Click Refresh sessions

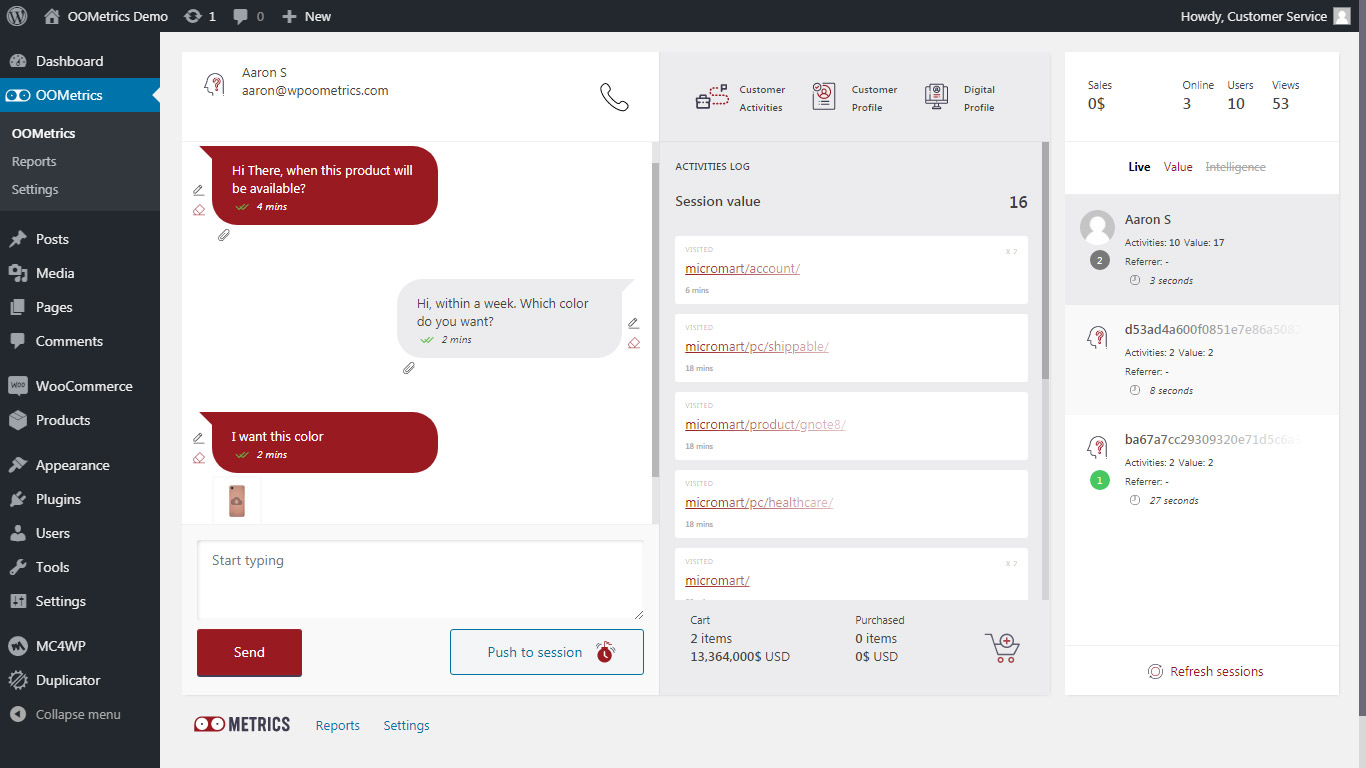click(1205, 672)
